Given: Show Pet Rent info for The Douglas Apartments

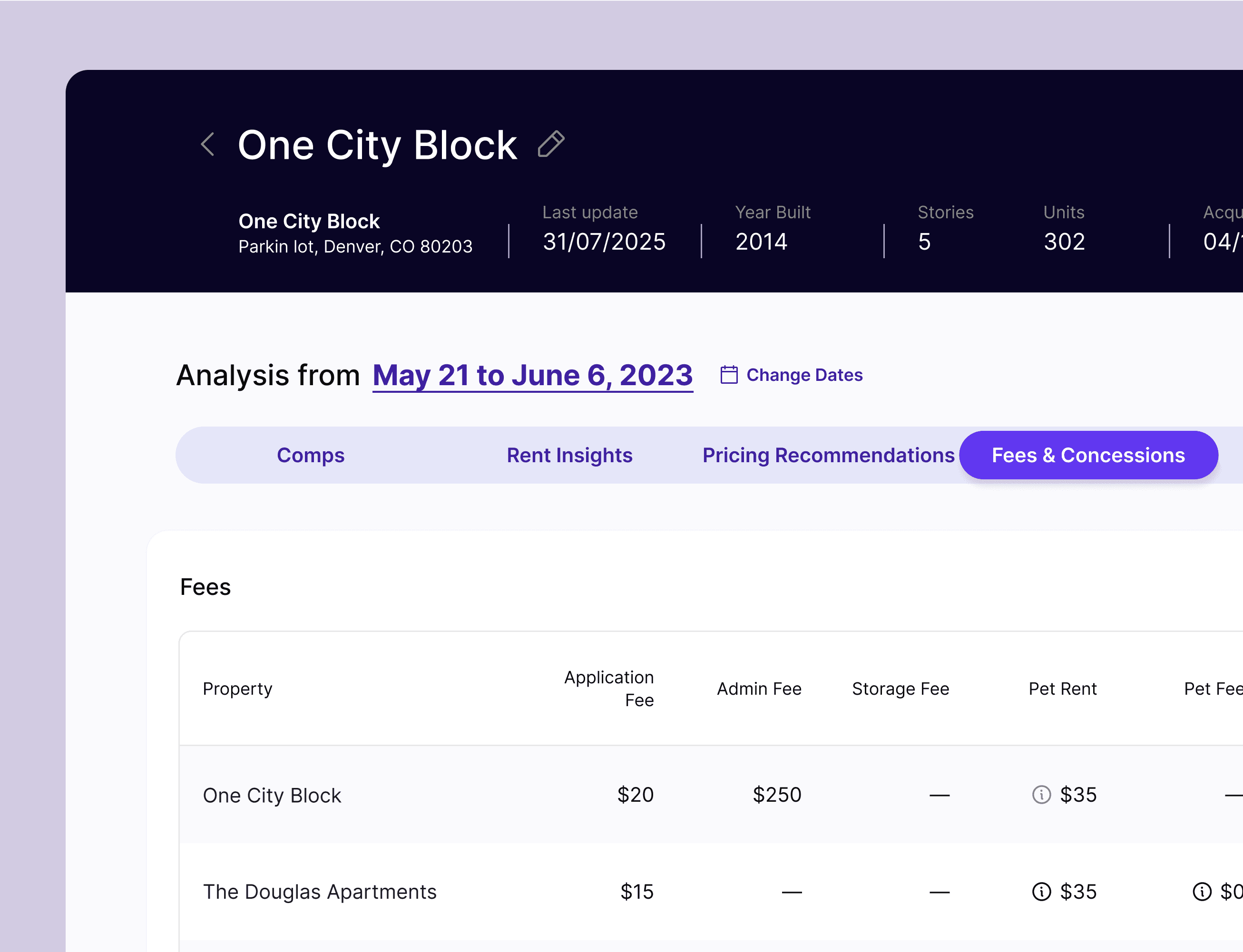Looking at the screenshot, I should coord(1041,891).
